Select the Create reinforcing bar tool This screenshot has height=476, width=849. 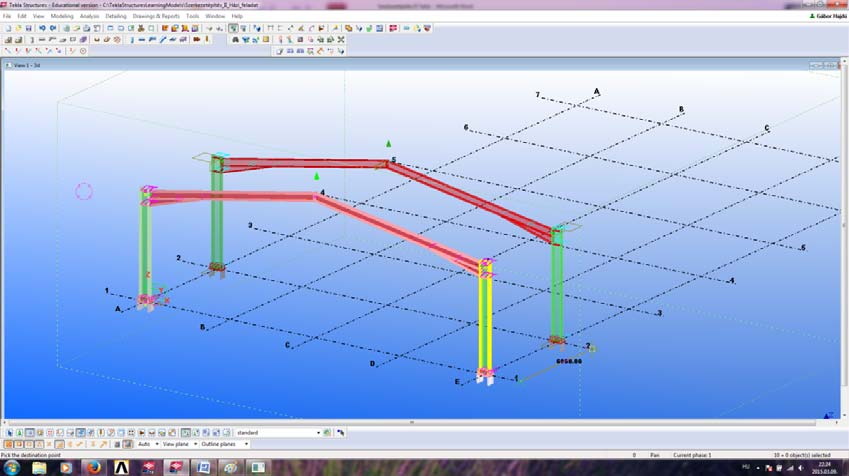click(97, 40)
